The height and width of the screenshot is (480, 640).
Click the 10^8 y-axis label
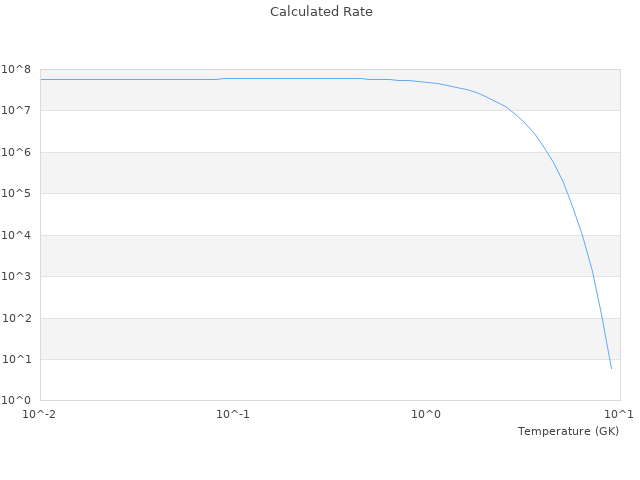[17, 69]
